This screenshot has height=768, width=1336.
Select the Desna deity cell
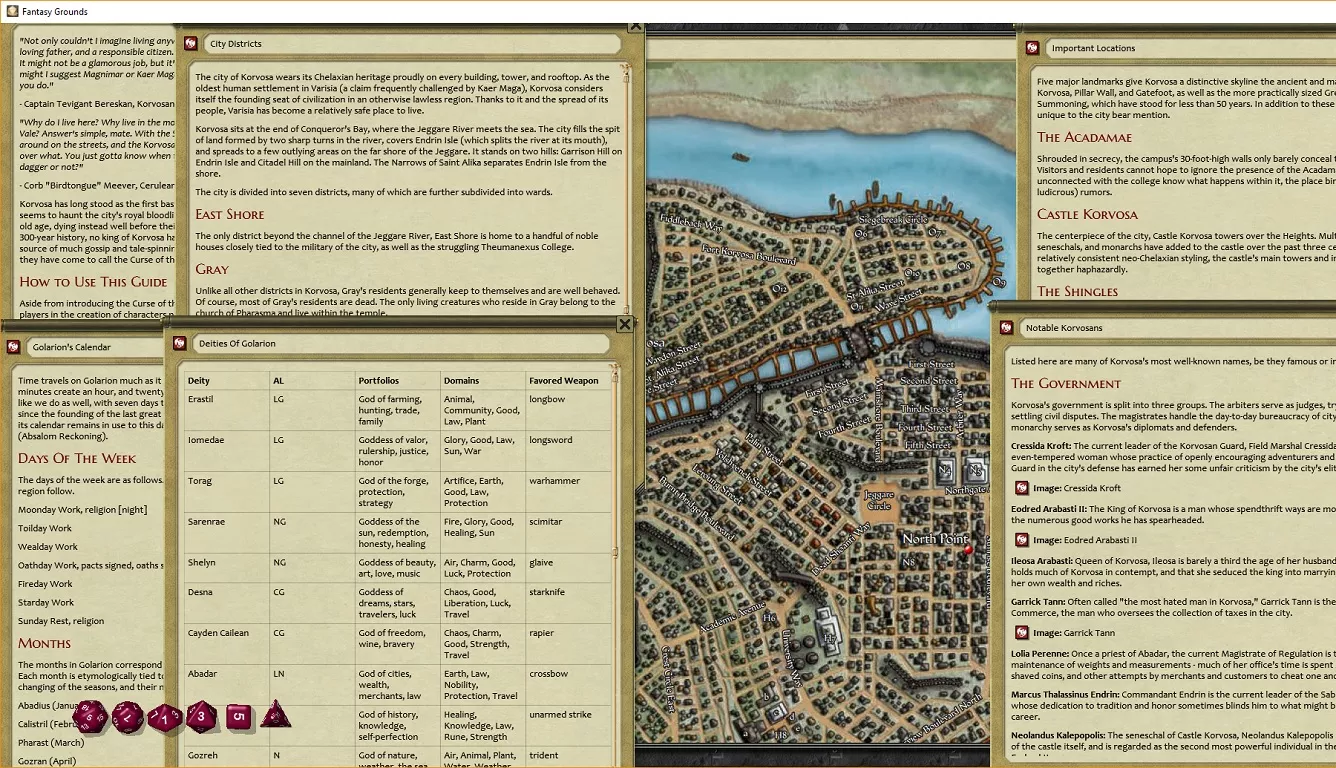coord(226,603)
